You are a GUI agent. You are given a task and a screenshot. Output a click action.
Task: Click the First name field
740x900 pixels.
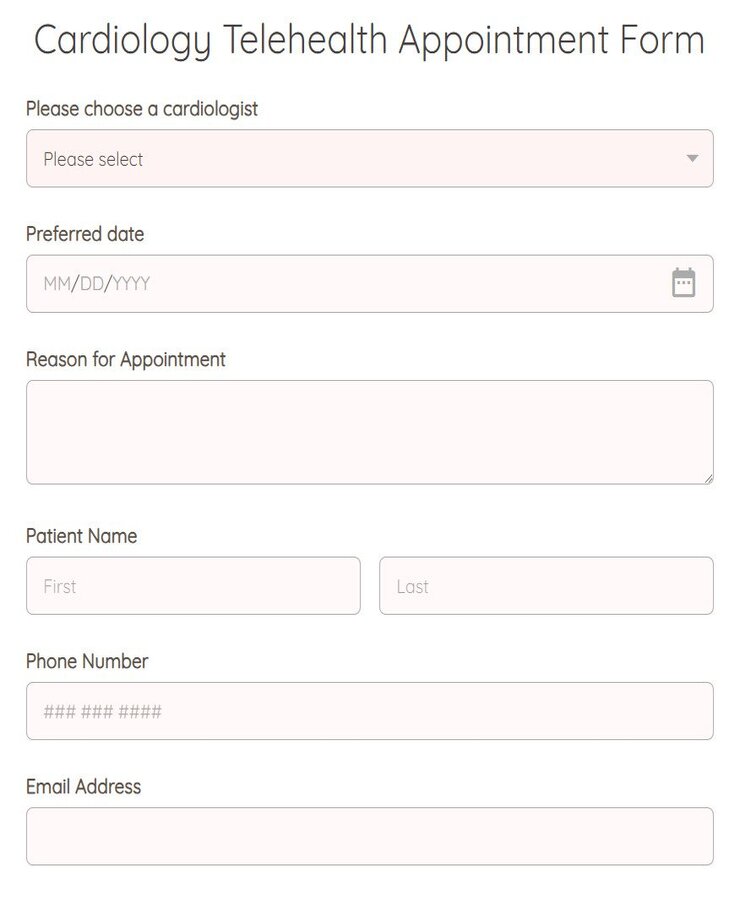(x=193, y=586)
